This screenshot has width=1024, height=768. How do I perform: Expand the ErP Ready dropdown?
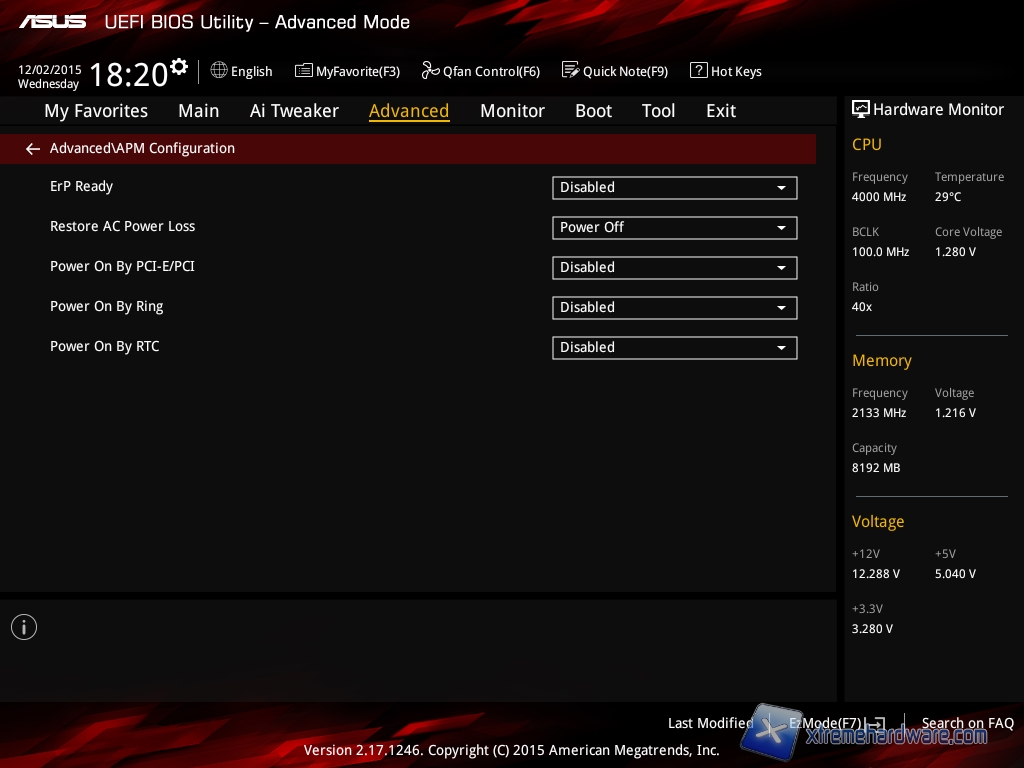(674, 187)
